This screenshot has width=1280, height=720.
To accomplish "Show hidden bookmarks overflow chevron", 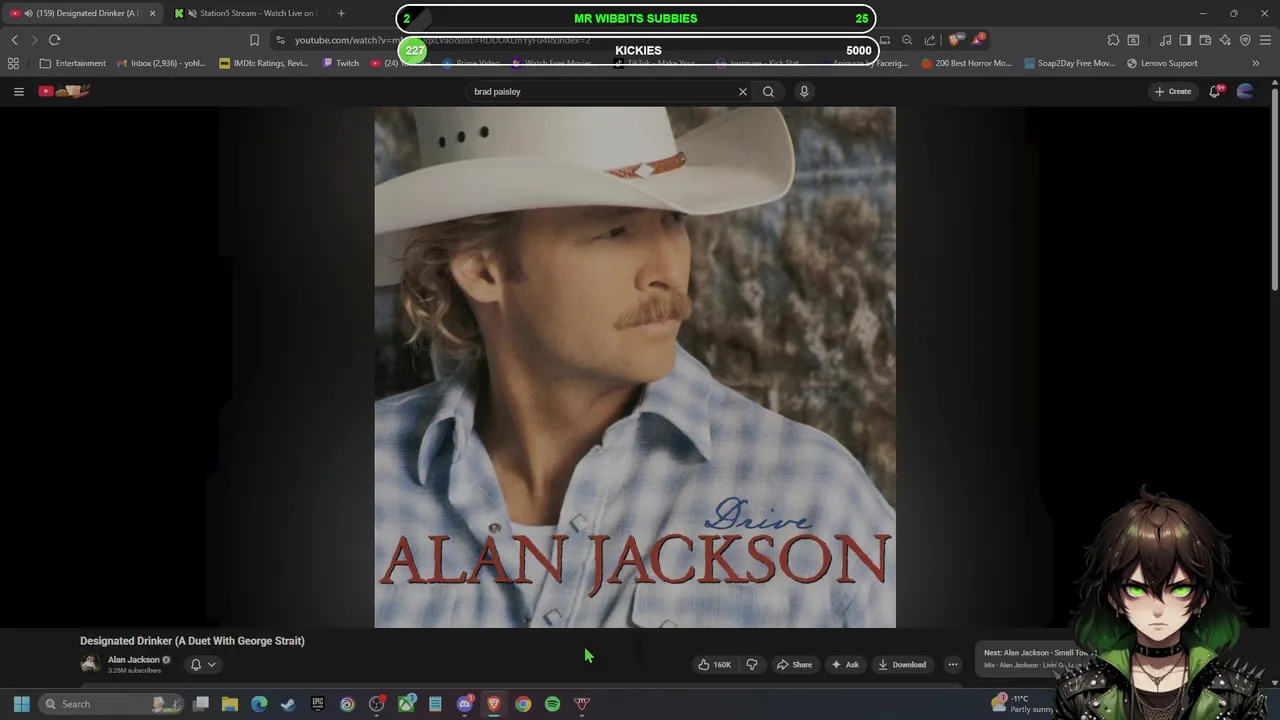I will click(x=1256, y=63).
